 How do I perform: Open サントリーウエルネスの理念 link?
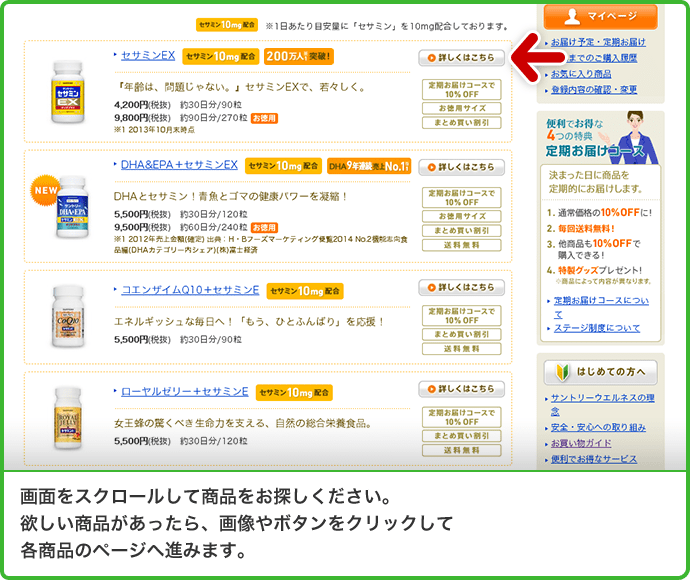(x=602, y=404)
